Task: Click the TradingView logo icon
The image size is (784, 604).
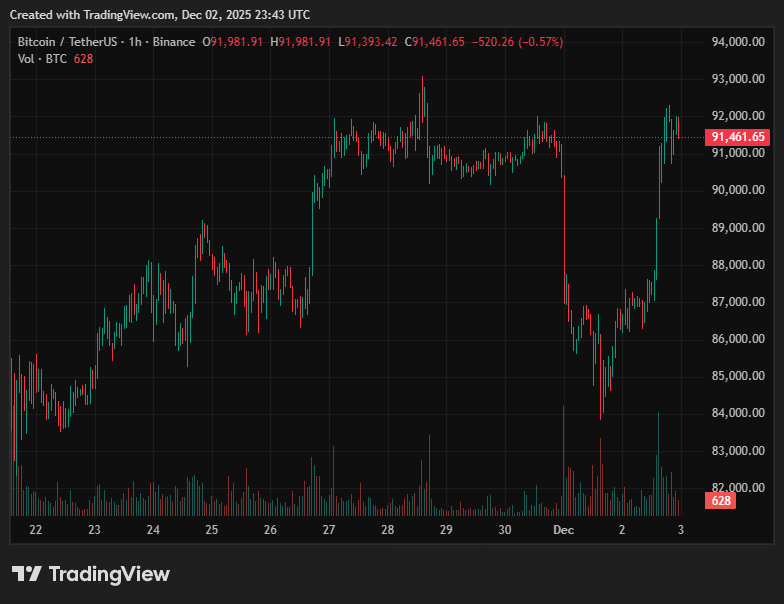Action: point(27,574)
